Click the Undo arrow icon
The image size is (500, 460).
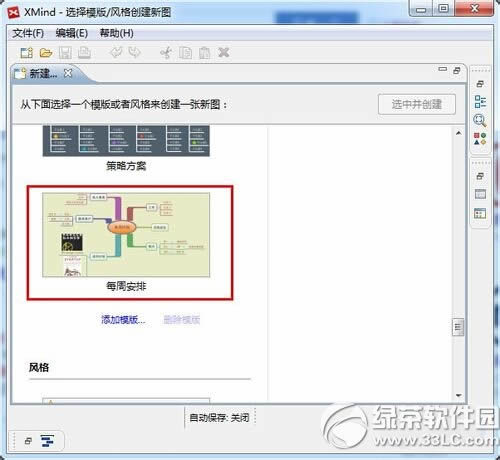coord(116,53)
